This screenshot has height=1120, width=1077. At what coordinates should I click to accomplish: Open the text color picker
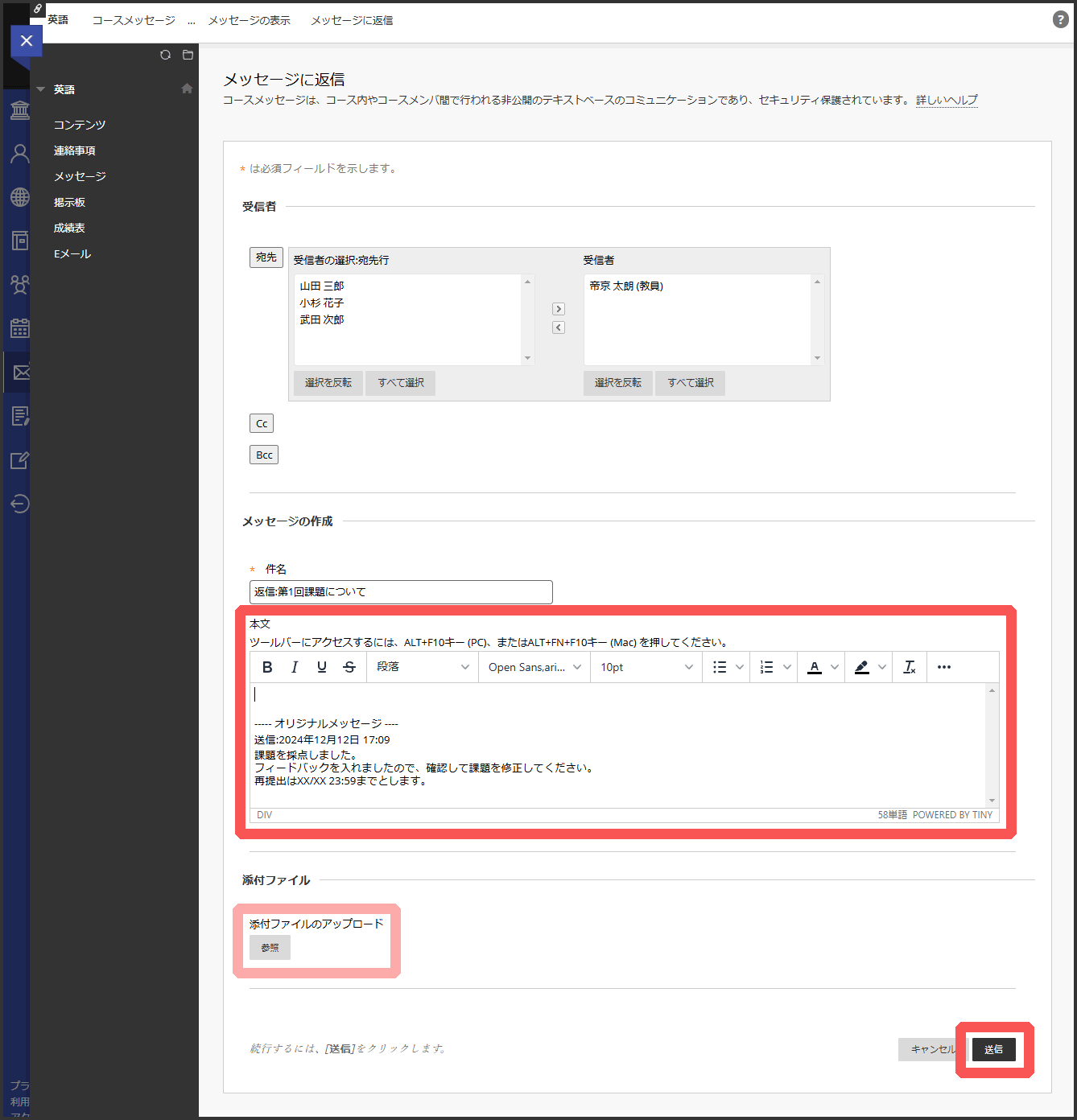click(x=815, y=667)
